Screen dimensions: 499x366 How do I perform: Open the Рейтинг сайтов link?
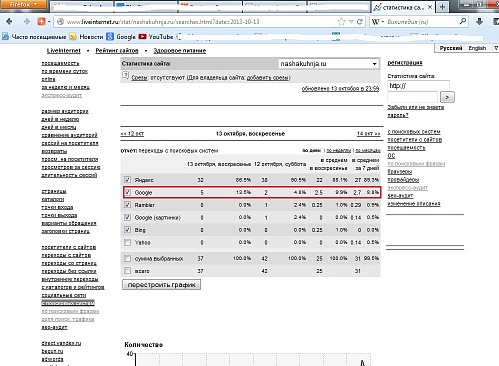(117, 51)
